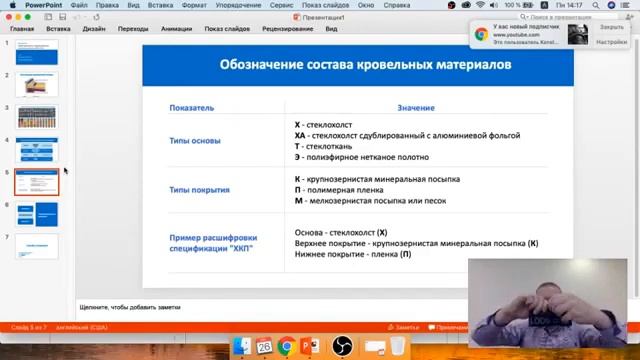
Task: Open the Apple menu
Action: [13, 5]
